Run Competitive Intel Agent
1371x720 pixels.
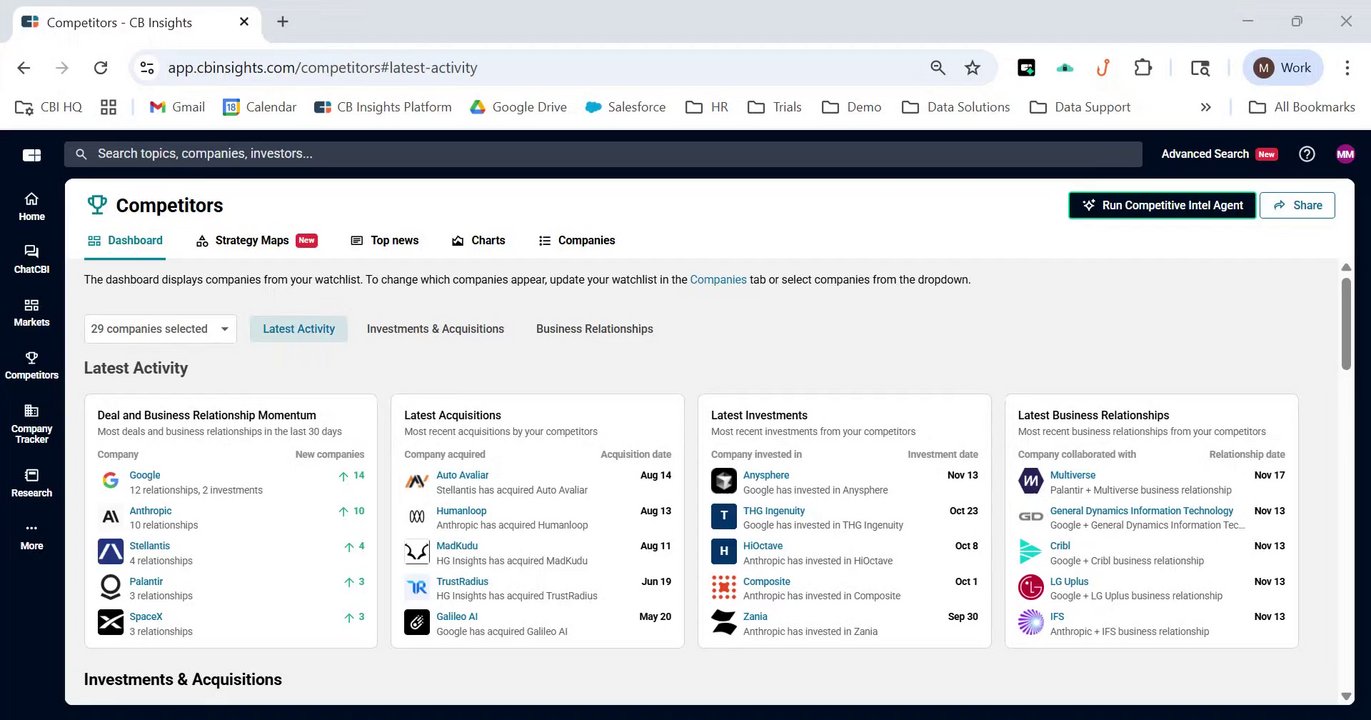[x=1162, y=205]
